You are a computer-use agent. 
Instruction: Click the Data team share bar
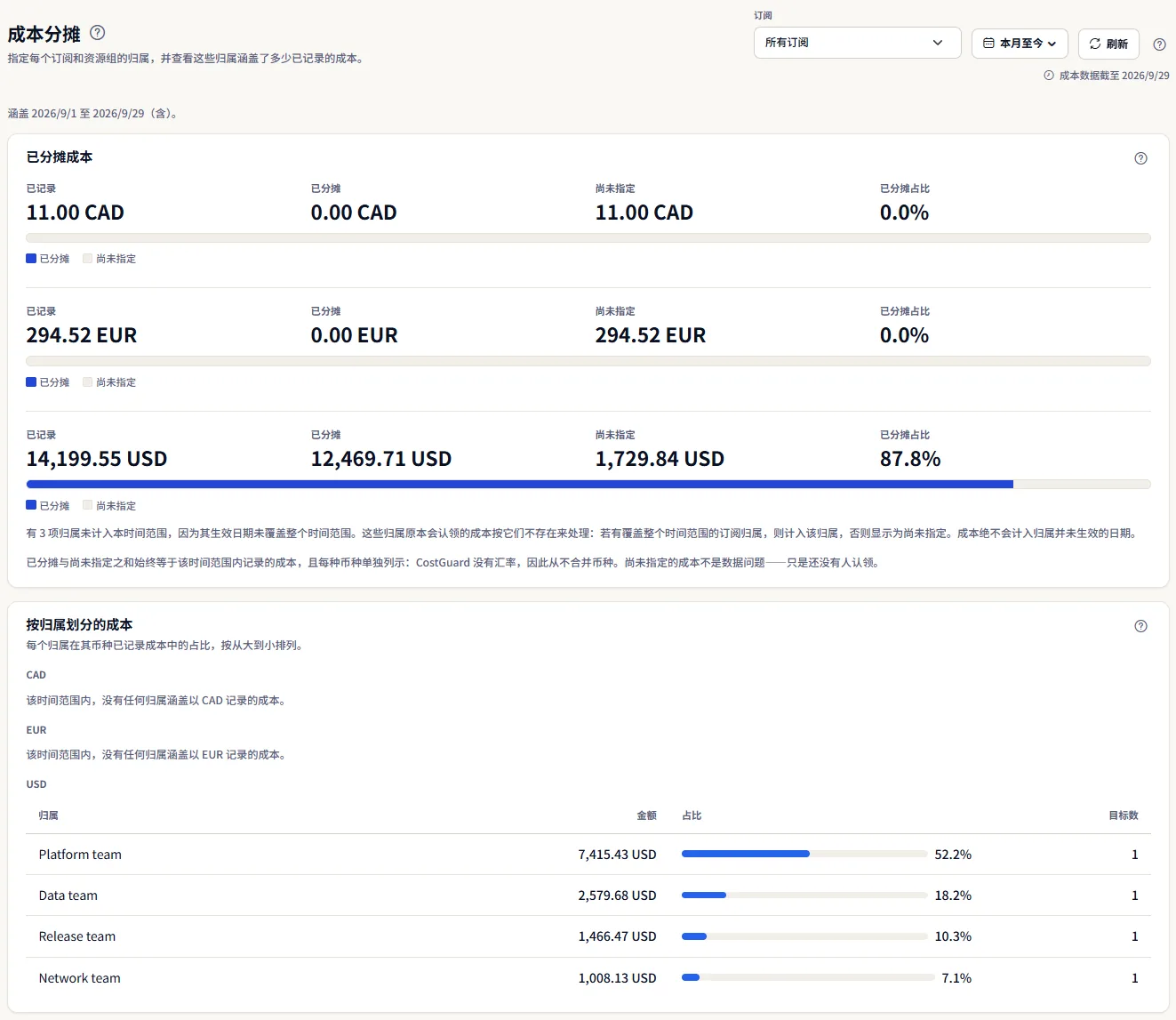pos(804,895)
